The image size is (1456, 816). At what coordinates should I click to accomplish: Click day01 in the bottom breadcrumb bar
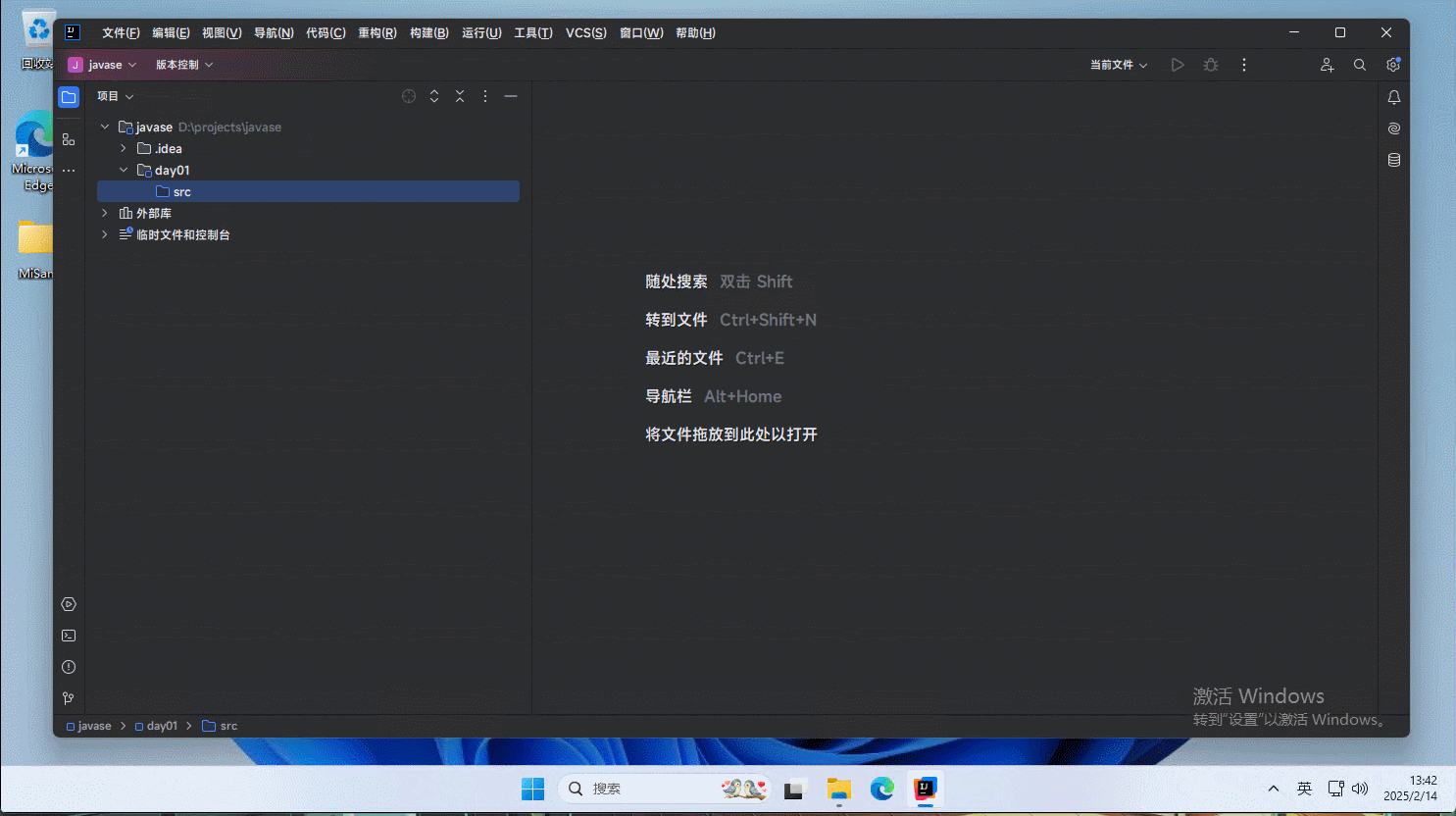162,726
